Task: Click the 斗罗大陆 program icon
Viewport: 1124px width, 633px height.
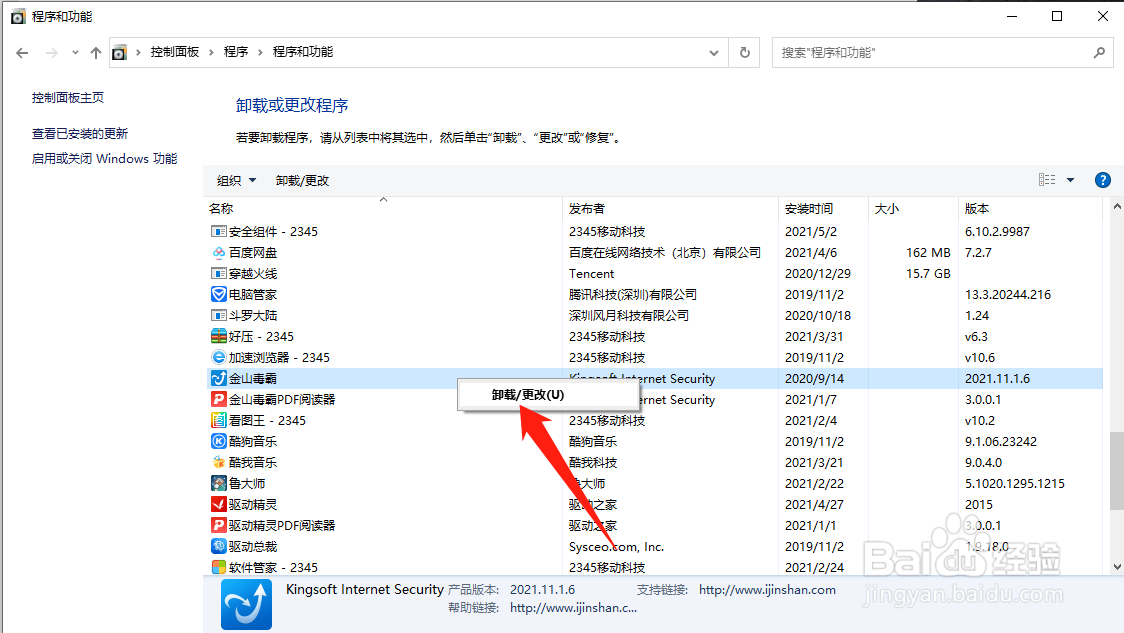Action: (219, 315)
